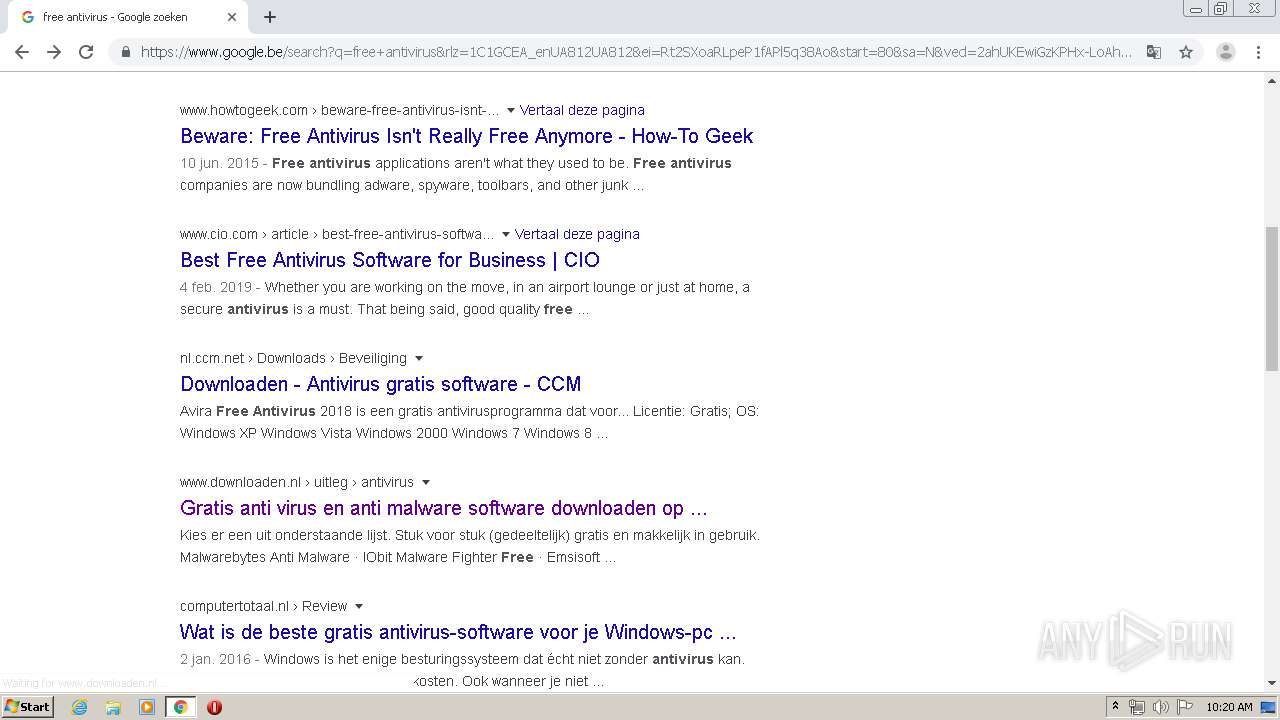Open the Chrome three-dot menu
1280x720 pixels.
[x=1259, y=52]
